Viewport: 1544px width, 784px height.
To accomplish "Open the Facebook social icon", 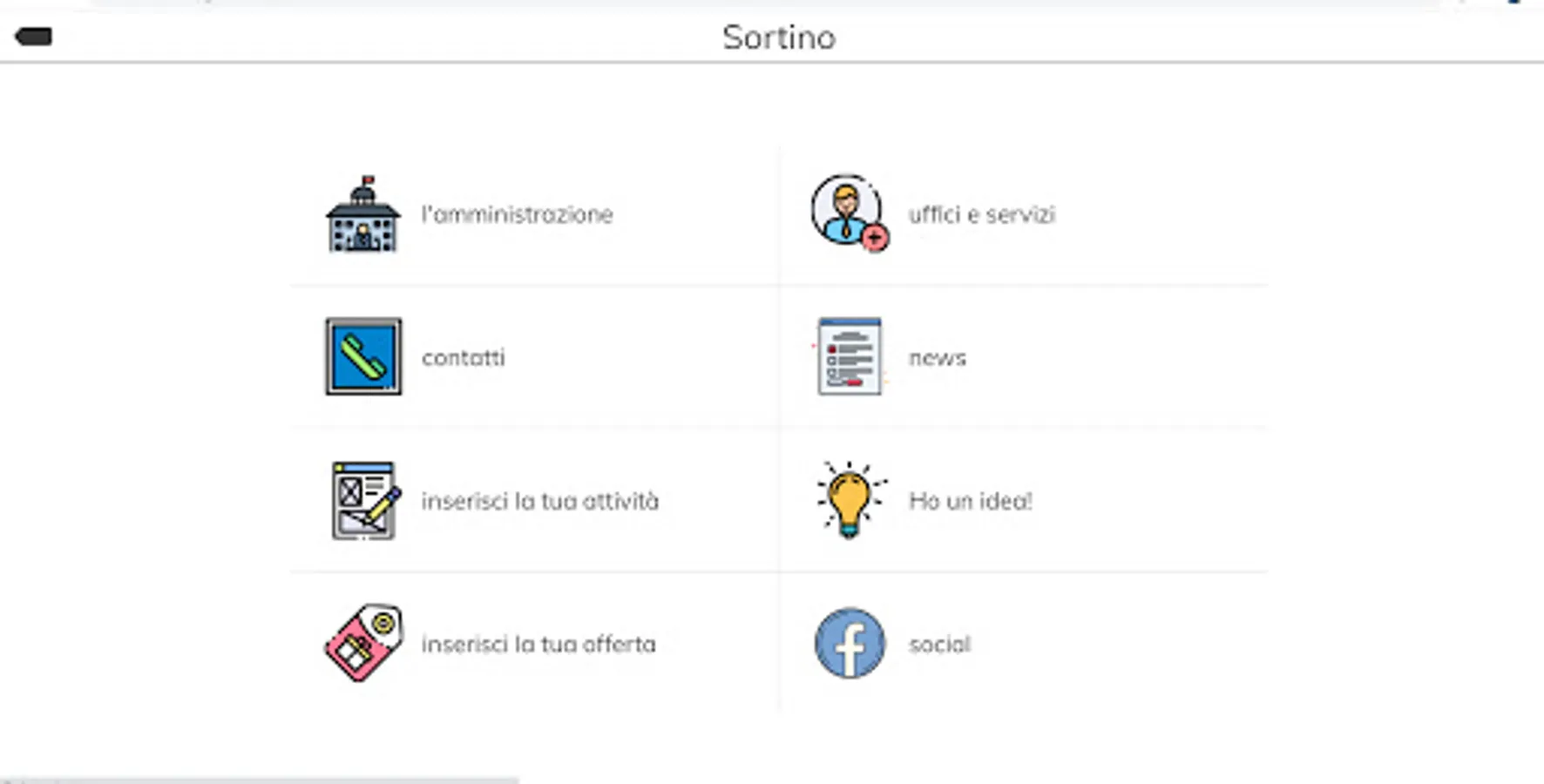I will (x=850, y=644).
